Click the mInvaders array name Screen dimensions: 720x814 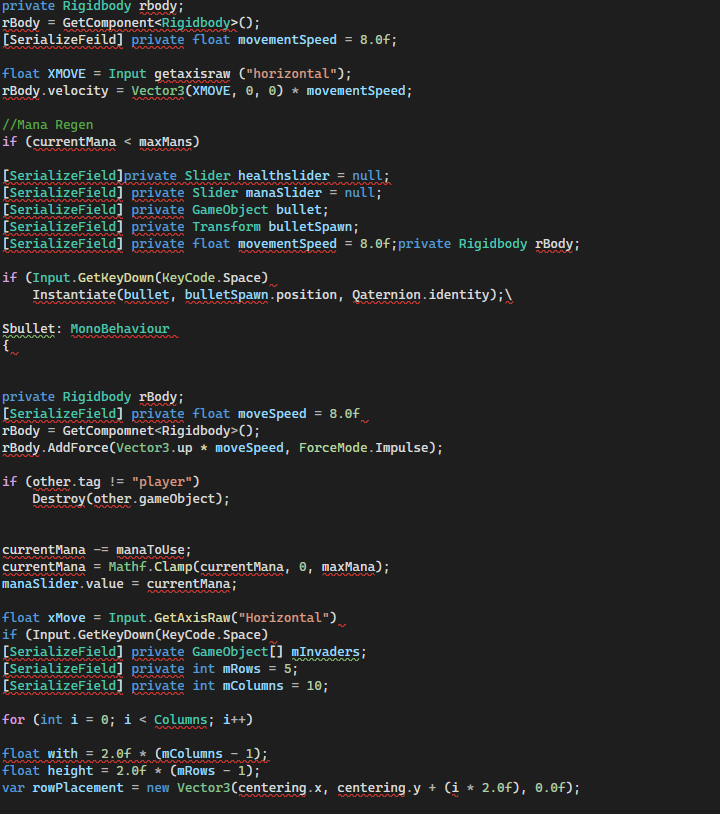(325, 652)
